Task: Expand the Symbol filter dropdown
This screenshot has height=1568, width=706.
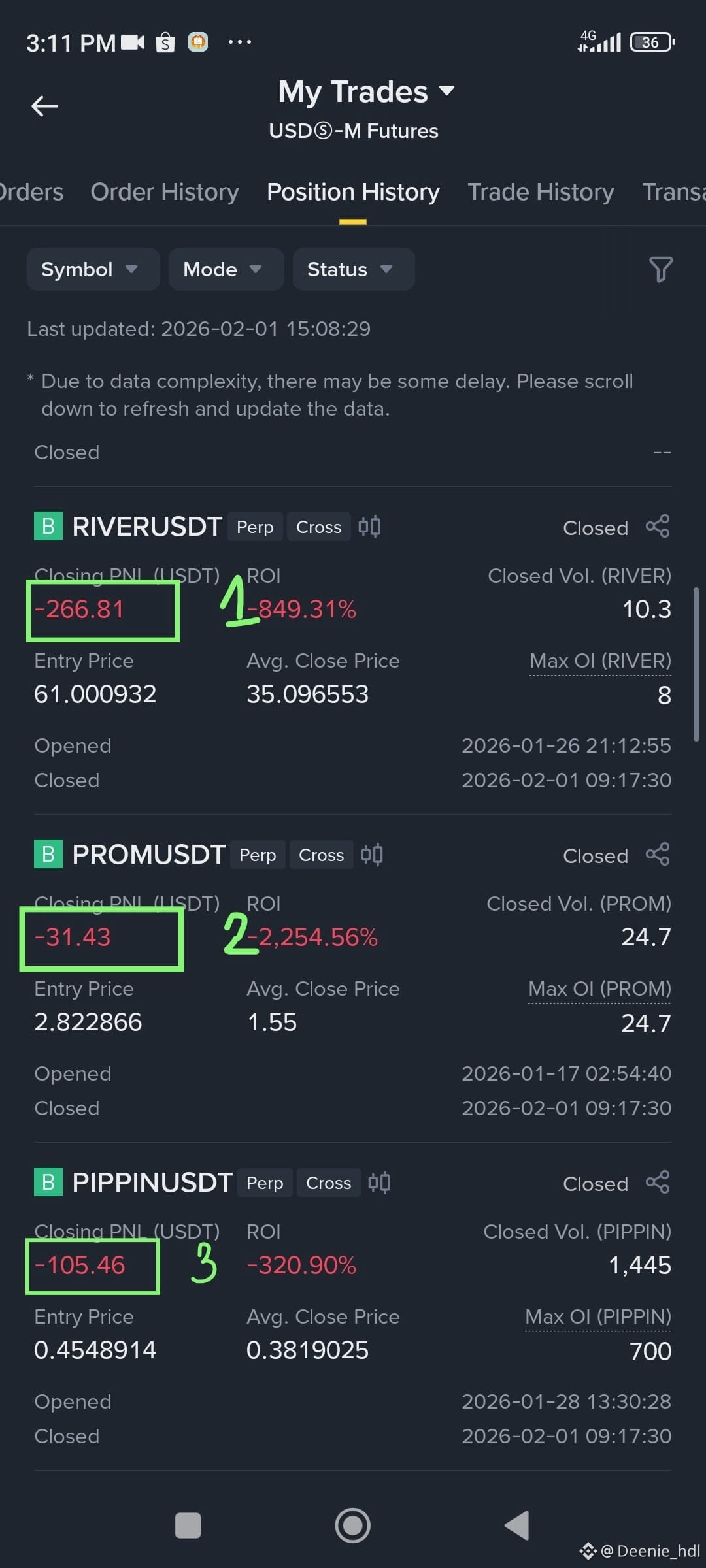Action: click(93, 269)
